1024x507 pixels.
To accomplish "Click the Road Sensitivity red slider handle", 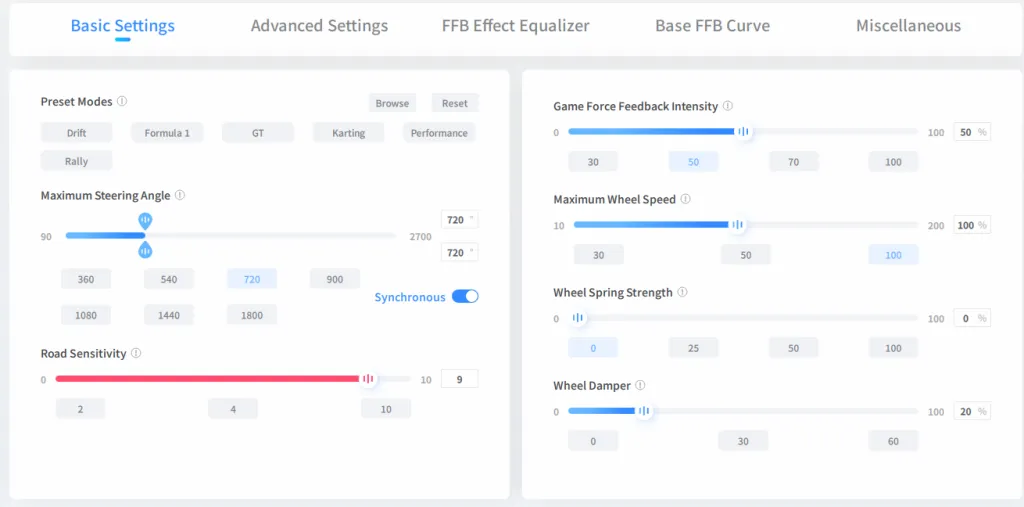I will click(x=368, y=379).
